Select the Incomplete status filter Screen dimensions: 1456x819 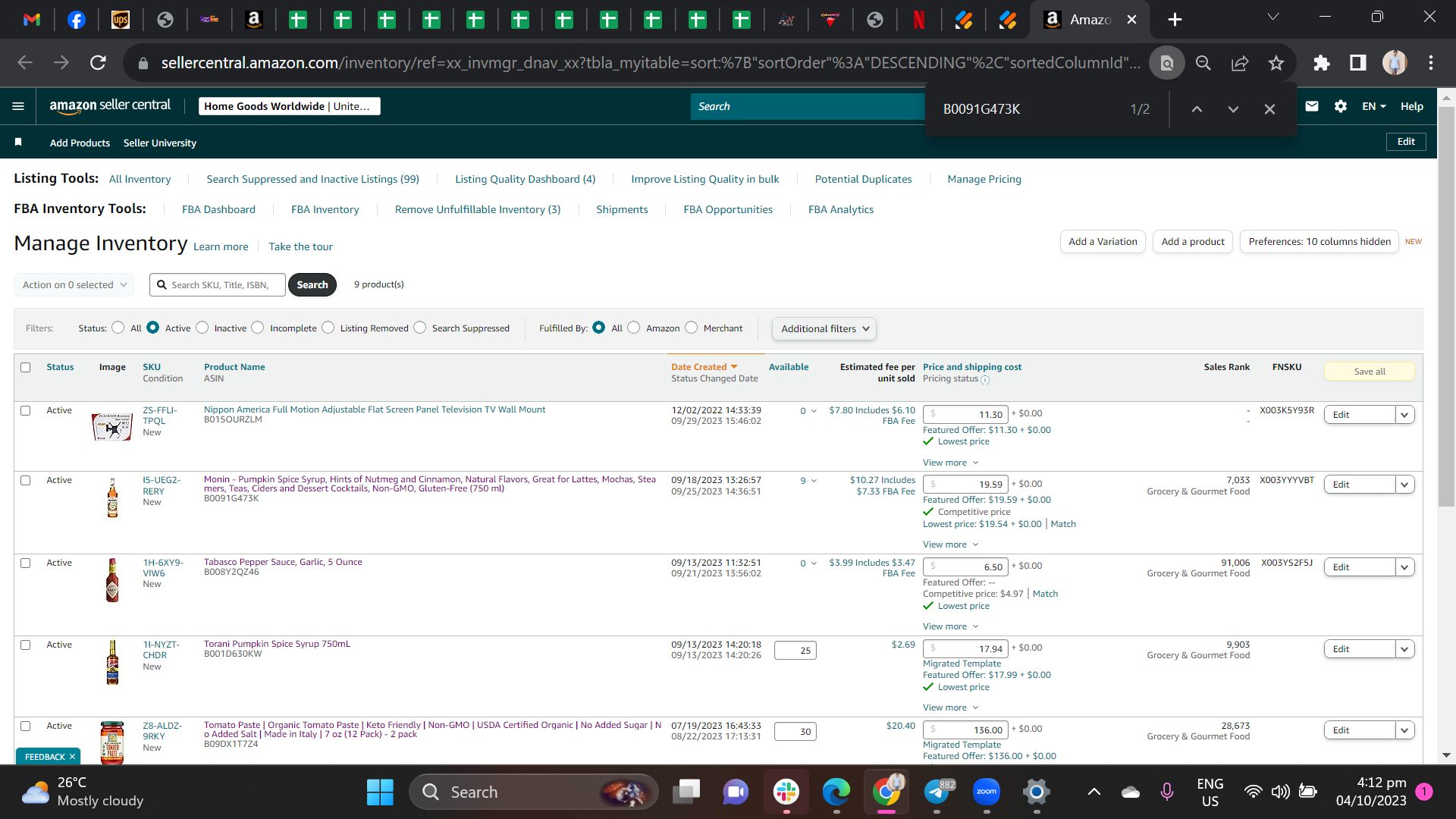tap(258, 328)
